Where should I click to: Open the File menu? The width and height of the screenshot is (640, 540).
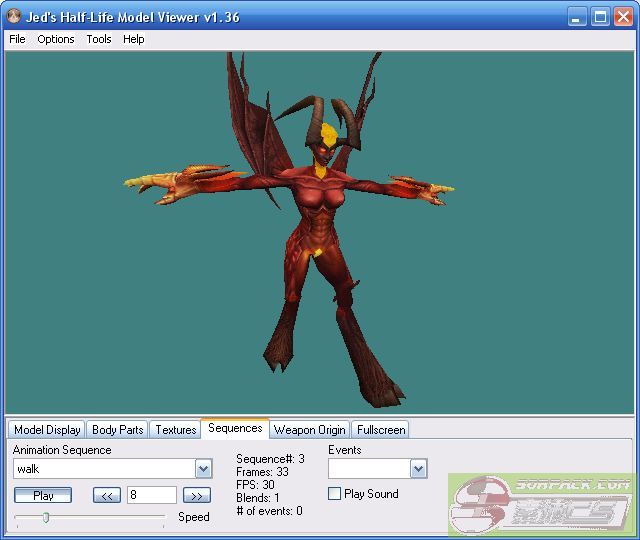pyautogui.click(x=17, y=39)
